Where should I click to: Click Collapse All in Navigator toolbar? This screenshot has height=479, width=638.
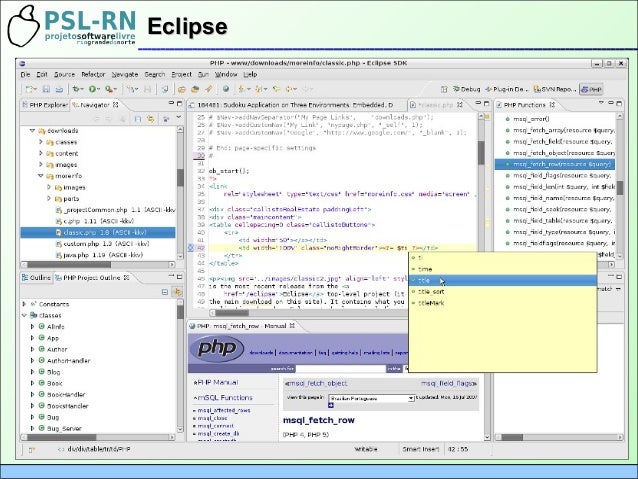138,119
